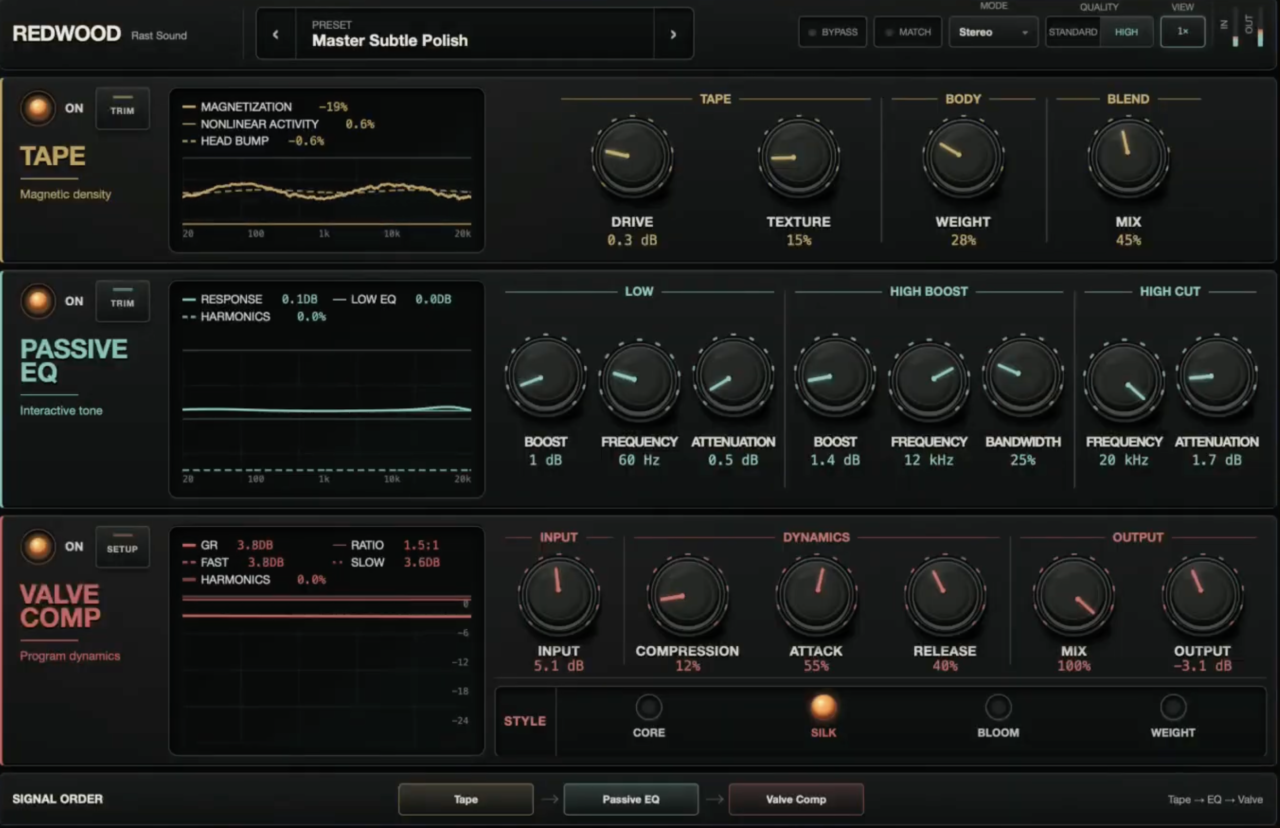Click the Valve Comp OUTPUT knob

coord(1202,596)
